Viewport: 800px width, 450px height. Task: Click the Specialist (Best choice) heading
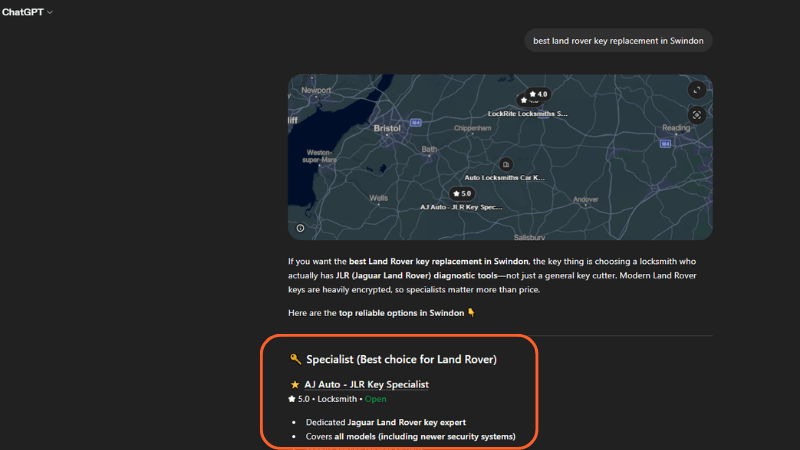point(401,359)
